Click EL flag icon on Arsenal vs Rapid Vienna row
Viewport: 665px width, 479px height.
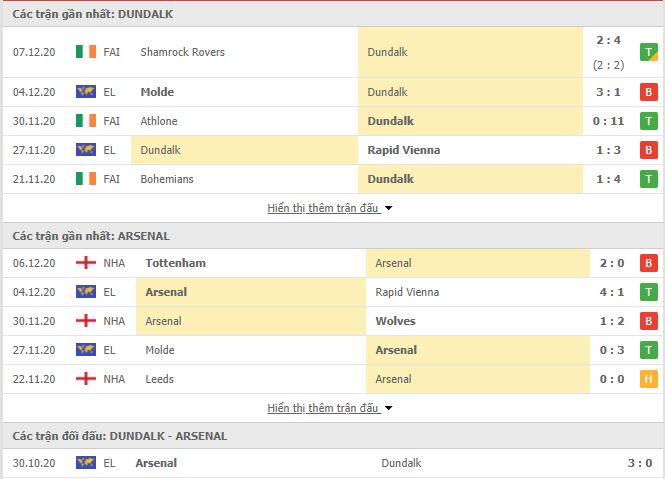(86, 292)
